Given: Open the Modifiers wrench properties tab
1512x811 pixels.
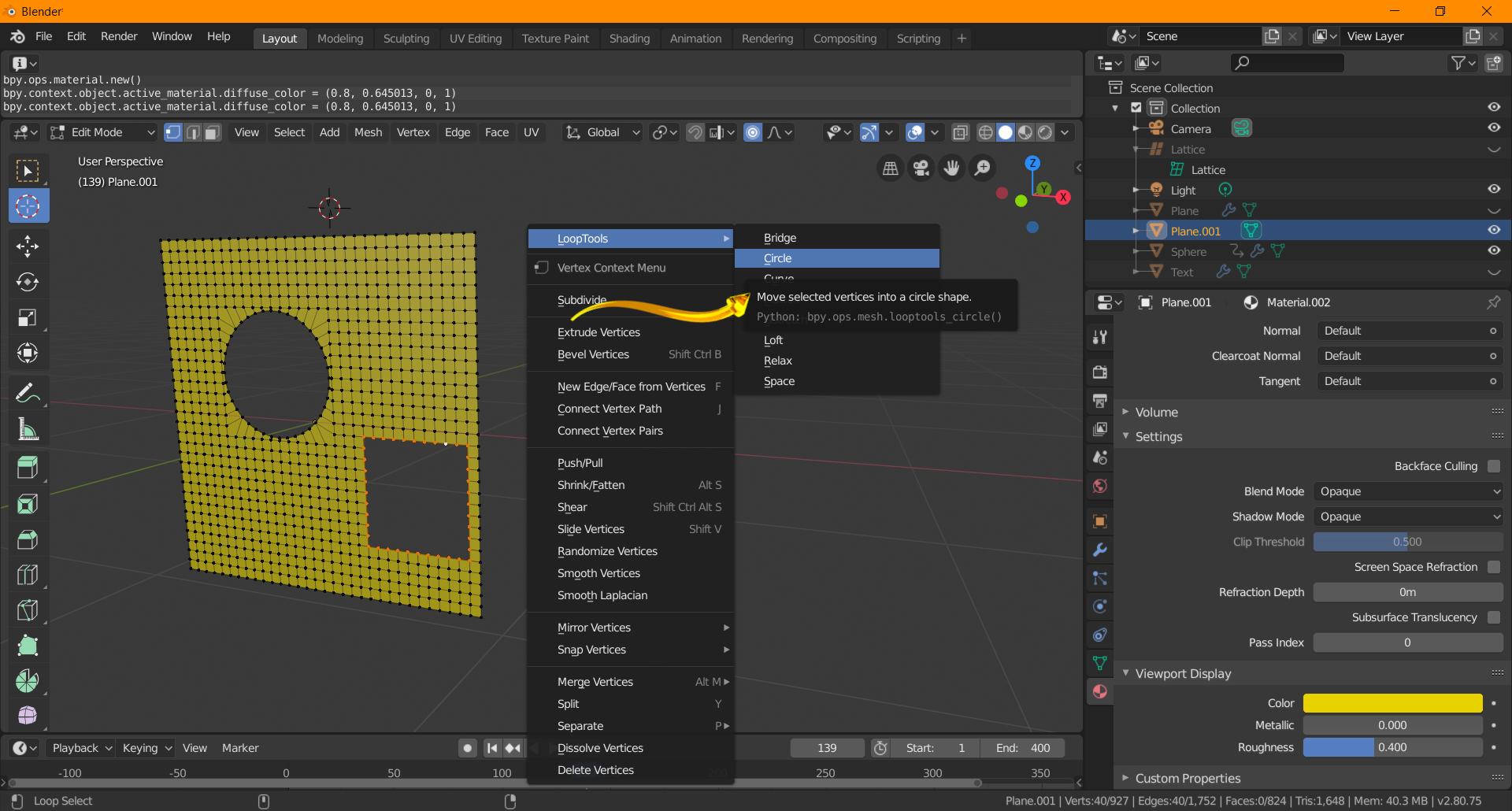Looking at the screenshot, I should click(x=1099, y=550).
